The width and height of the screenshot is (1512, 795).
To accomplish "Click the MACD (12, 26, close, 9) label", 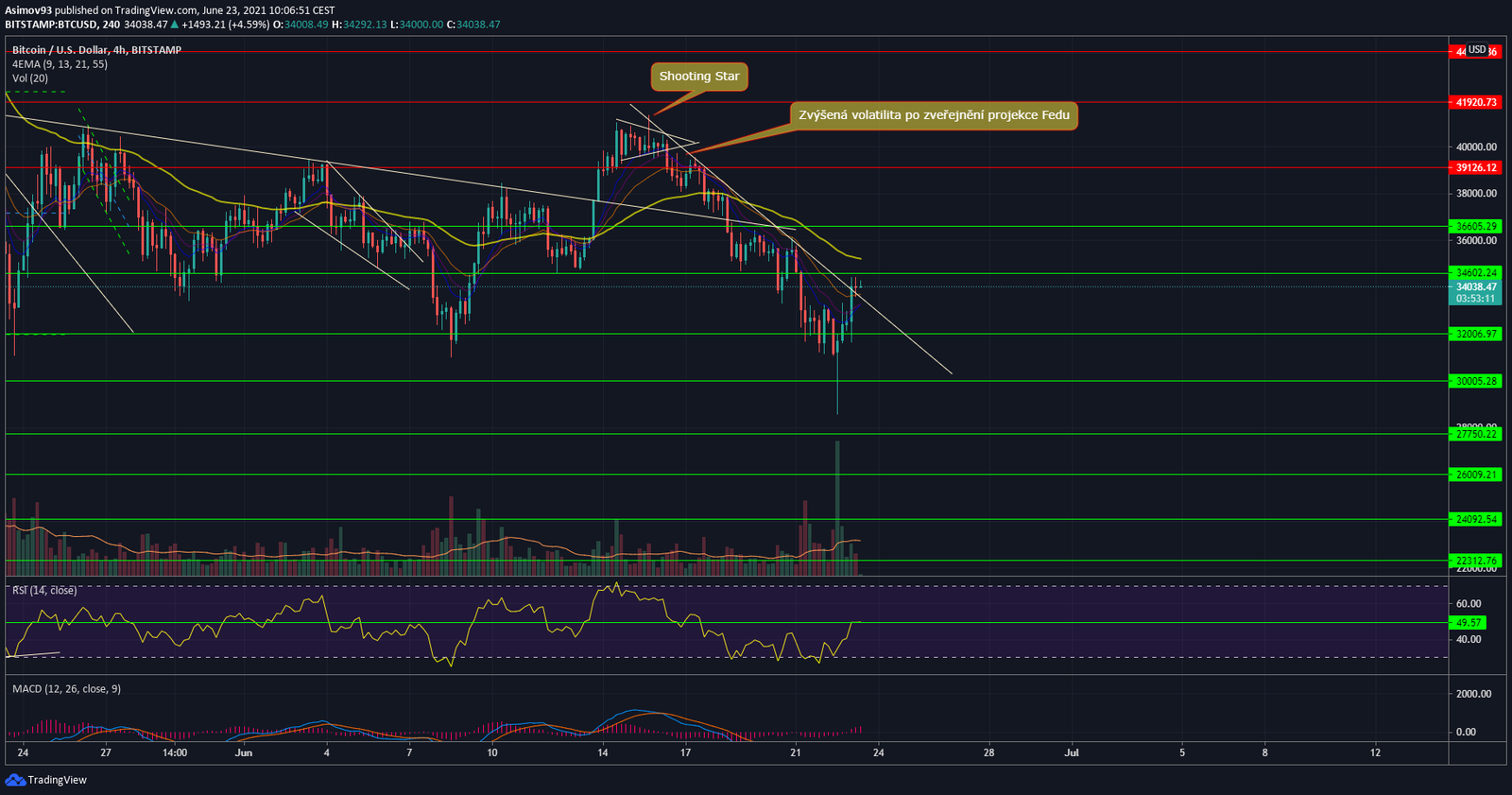I will (x=66, y=688).
